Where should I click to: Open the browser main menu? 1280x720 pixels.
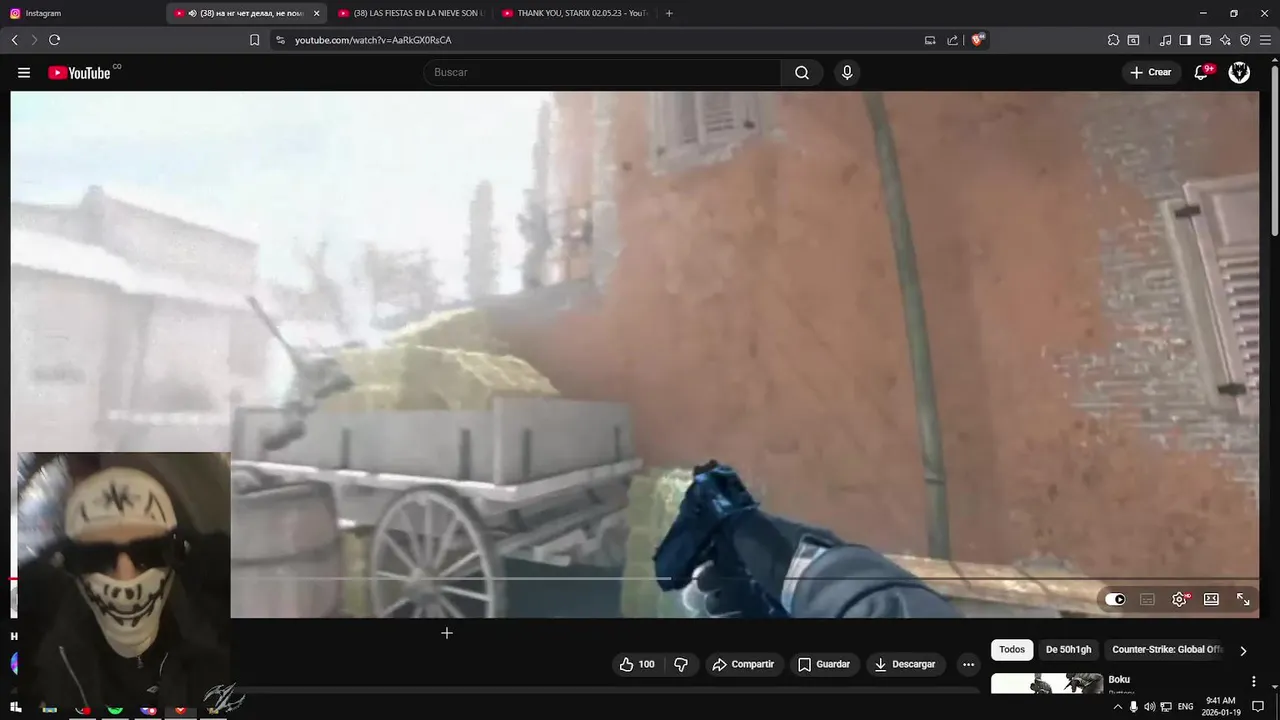(x=1265, y=40)
